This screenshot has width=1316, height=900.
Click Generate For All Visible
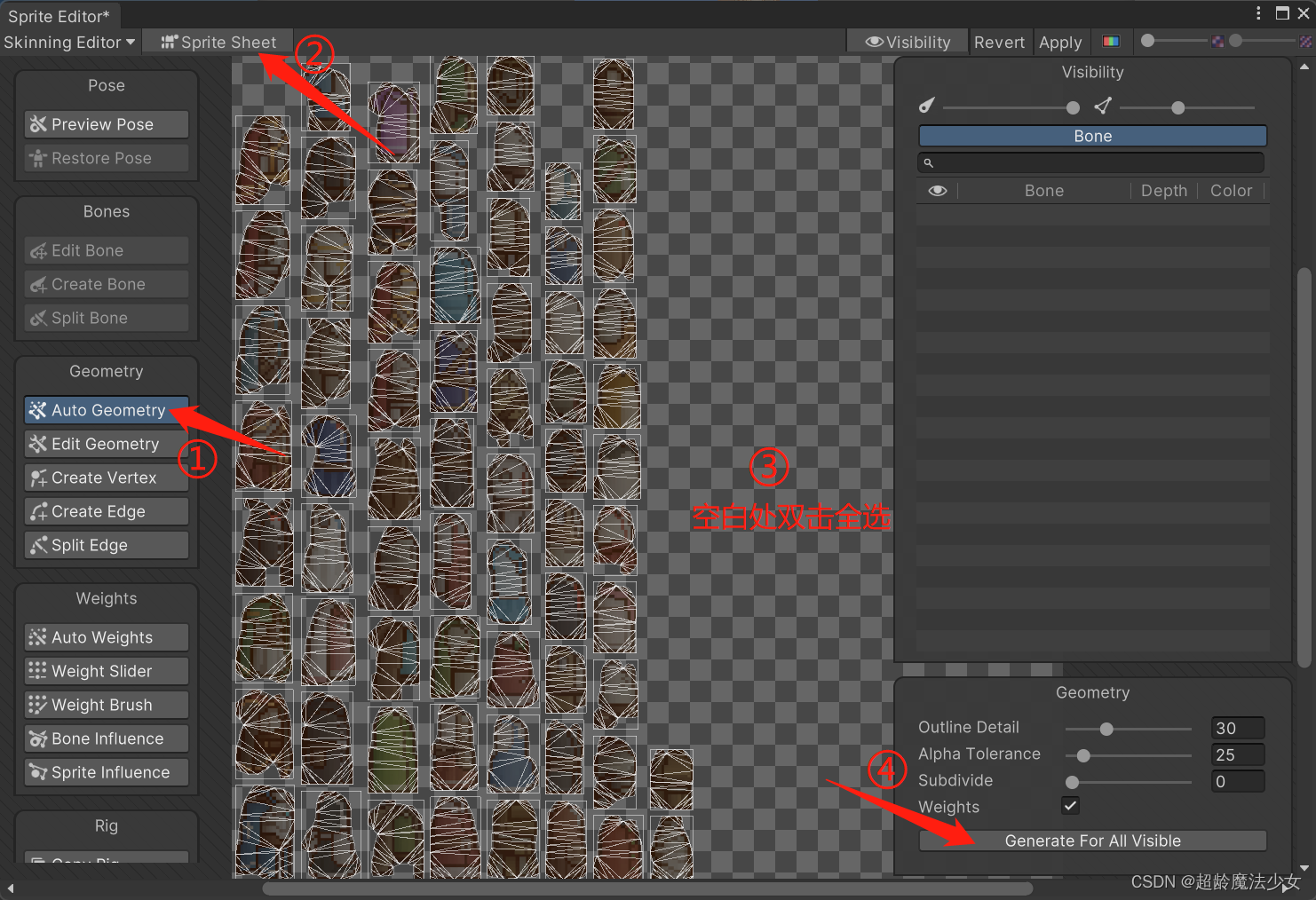tap(1092, 841)
